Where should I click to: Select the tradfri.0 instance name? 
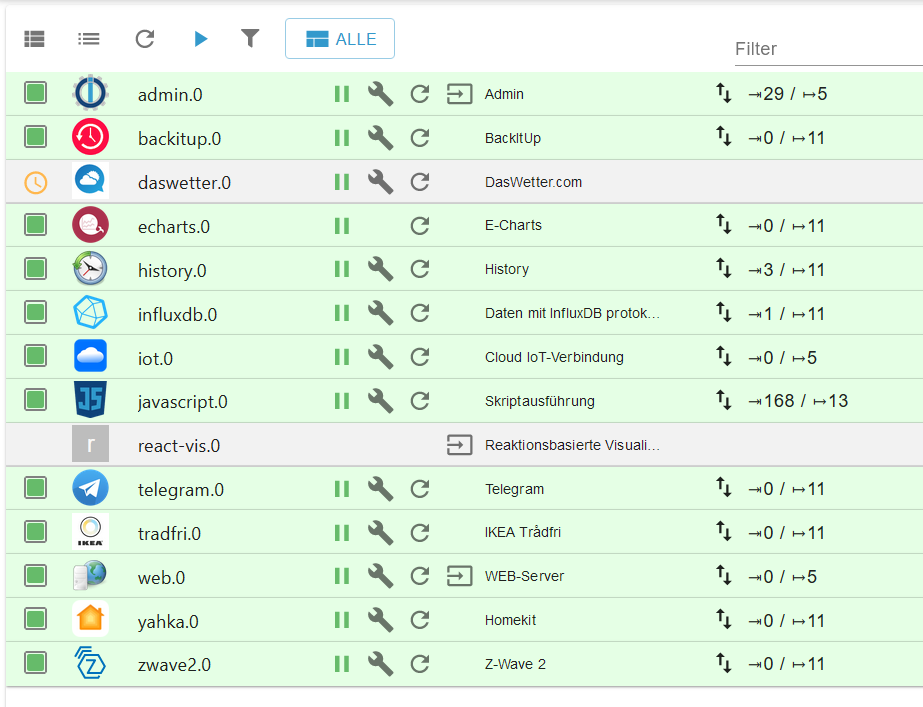(x=169, y=534)
